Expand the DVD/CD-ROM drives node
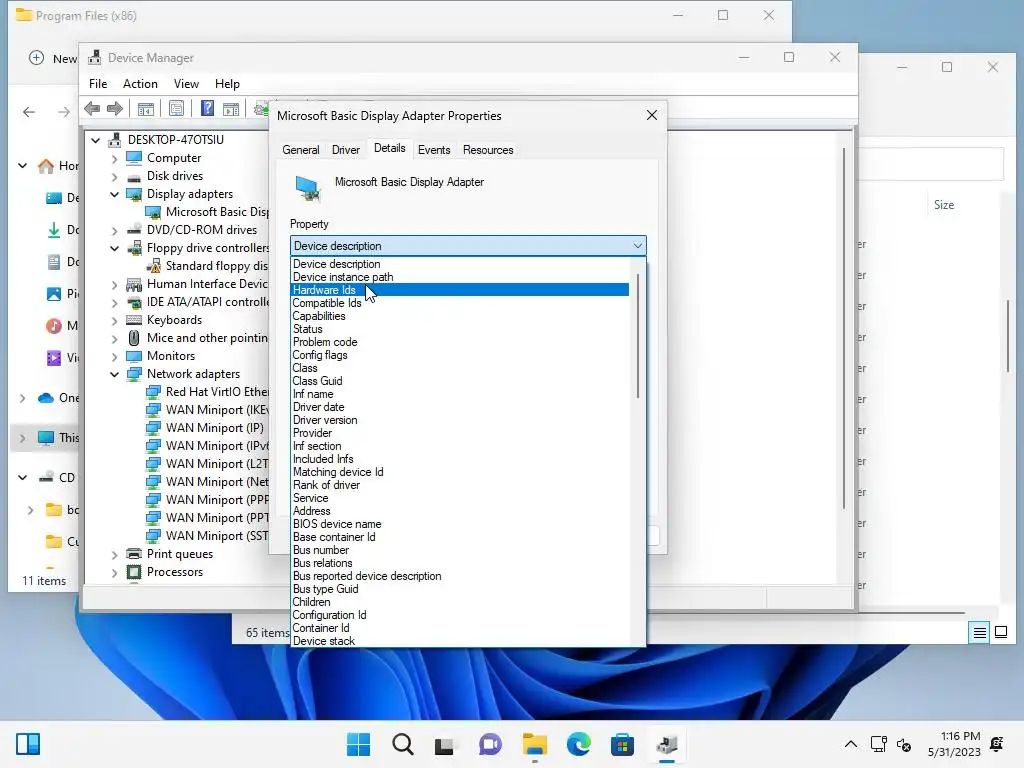This screenshot has height=768, width=1024. tap(114, 230)
